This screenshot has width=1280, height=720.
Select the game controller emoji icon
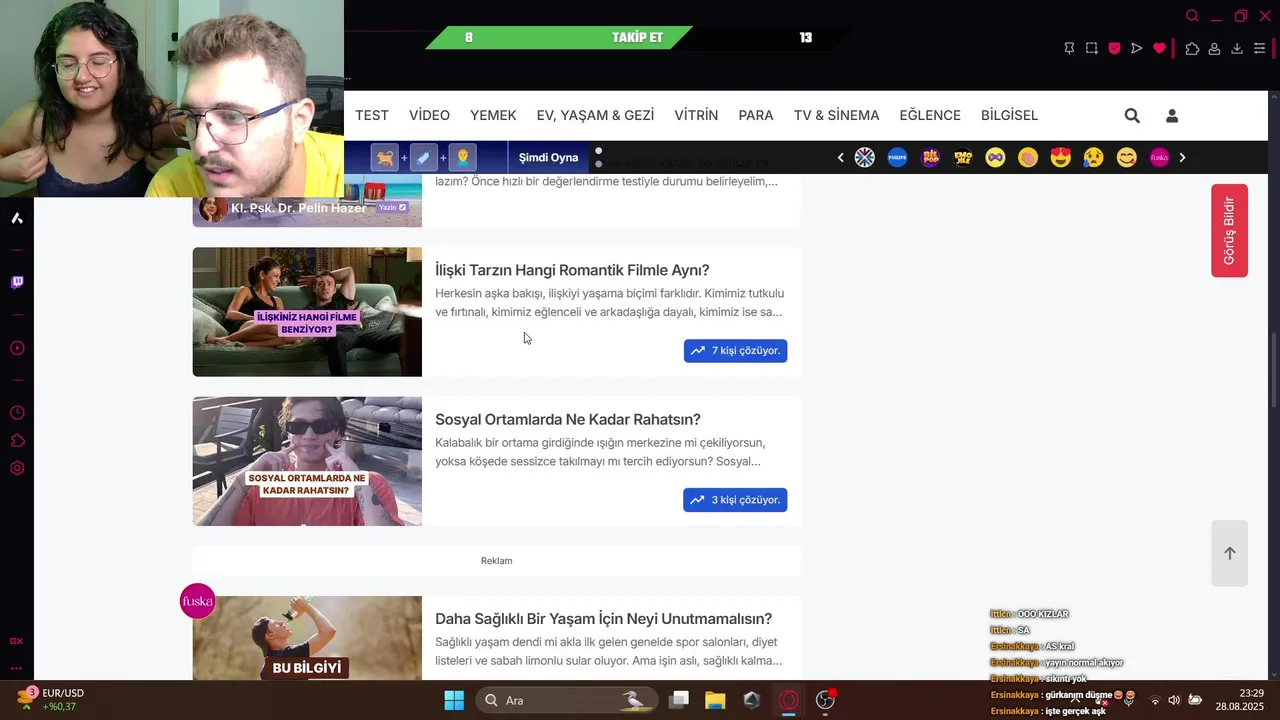995,157
